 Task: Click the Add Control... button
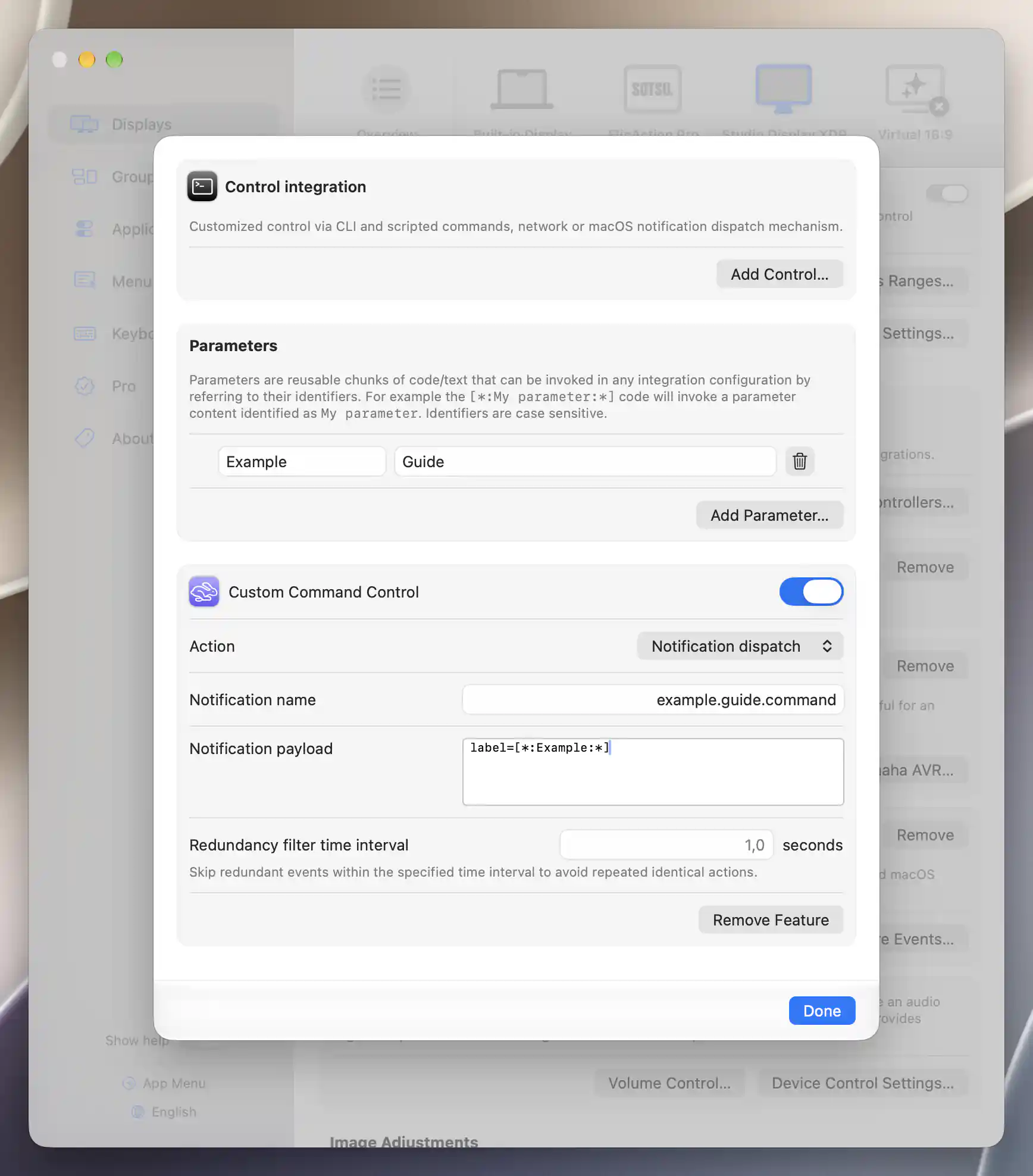click(780, 274)
